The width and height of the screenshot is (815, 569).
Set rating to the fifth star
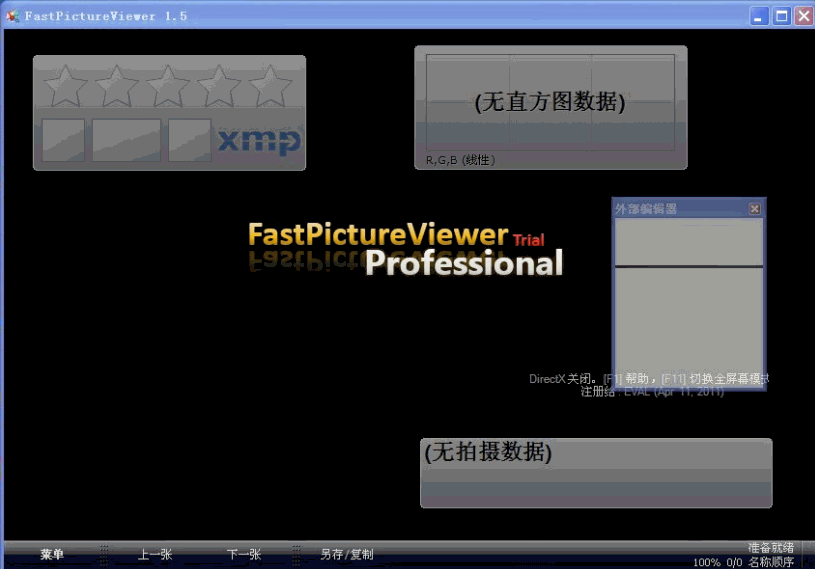click(270, 86)
